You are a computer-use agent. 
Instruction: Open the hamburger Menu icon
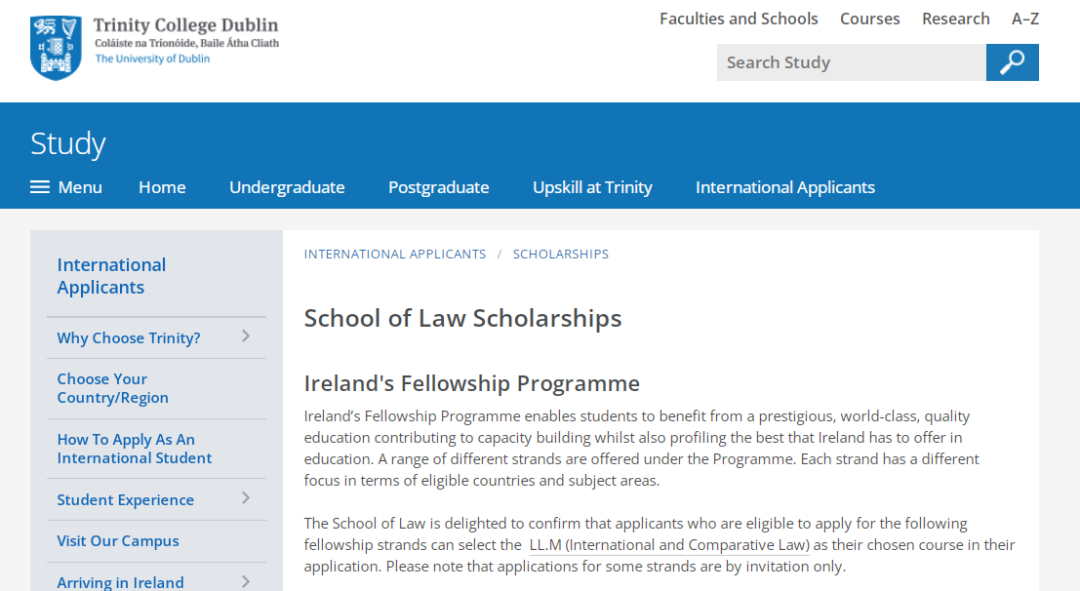coord(40,187)
